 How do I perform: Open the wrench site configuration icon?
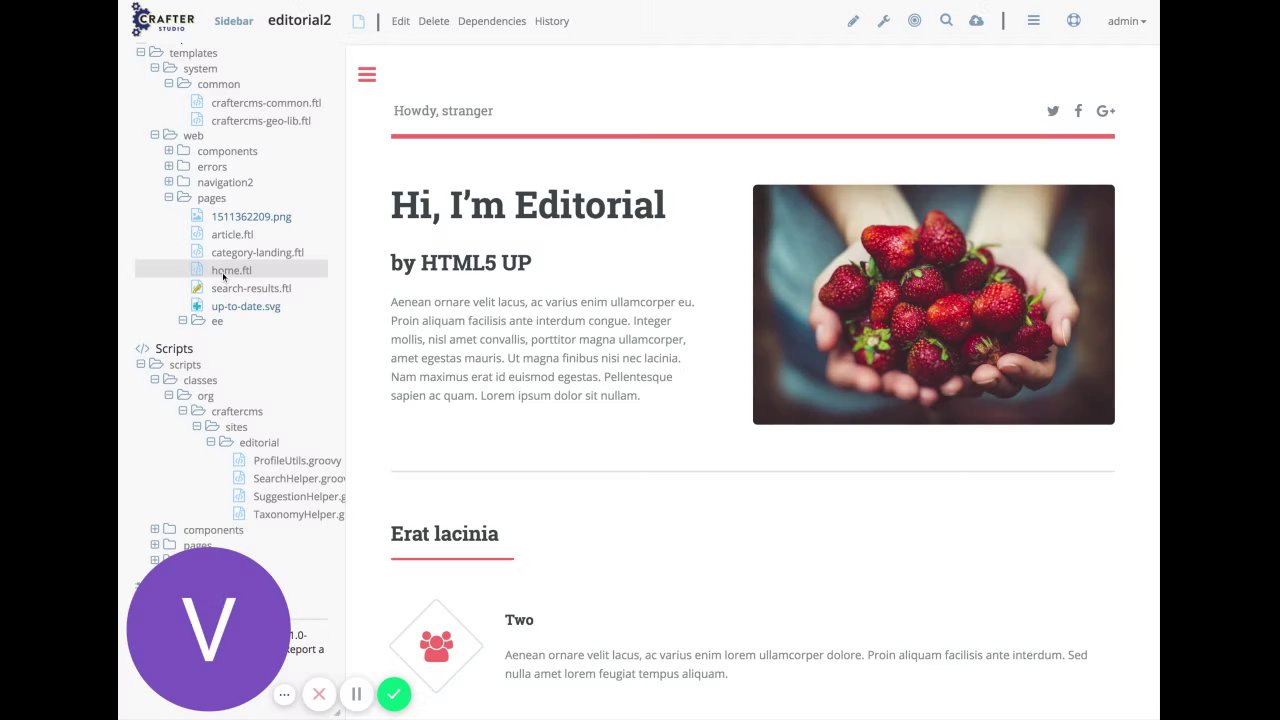pos(884,21)
